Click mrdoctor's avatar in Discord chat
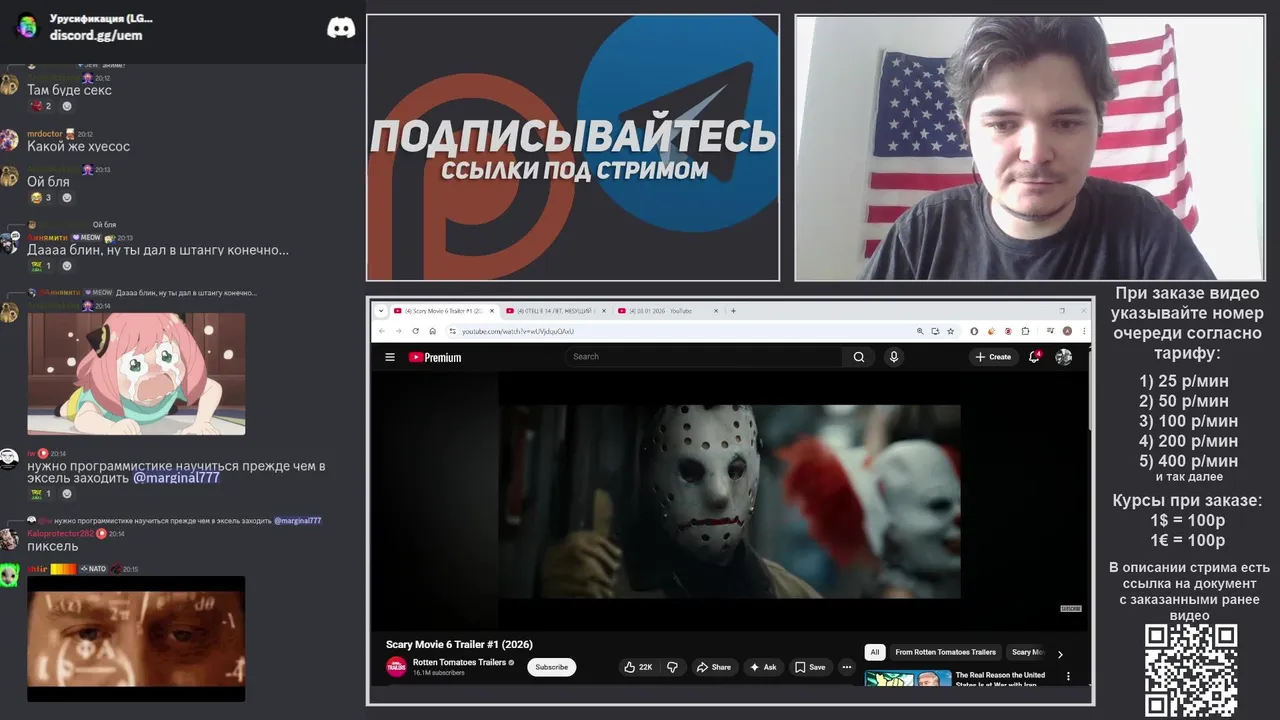This screenshot has height=720, width=1280. click(x=9, y=139)
